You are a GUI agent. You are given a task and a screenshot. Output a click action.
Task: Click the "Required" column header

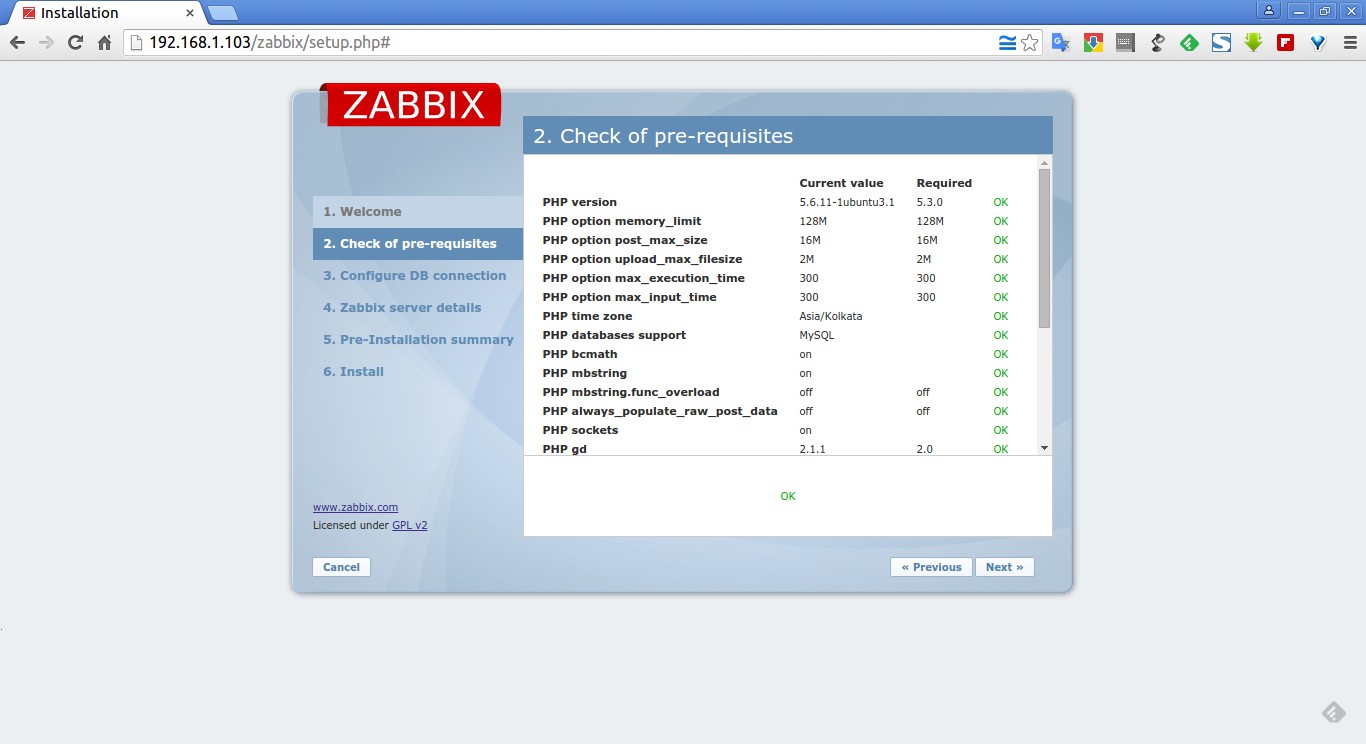point(944,183)
